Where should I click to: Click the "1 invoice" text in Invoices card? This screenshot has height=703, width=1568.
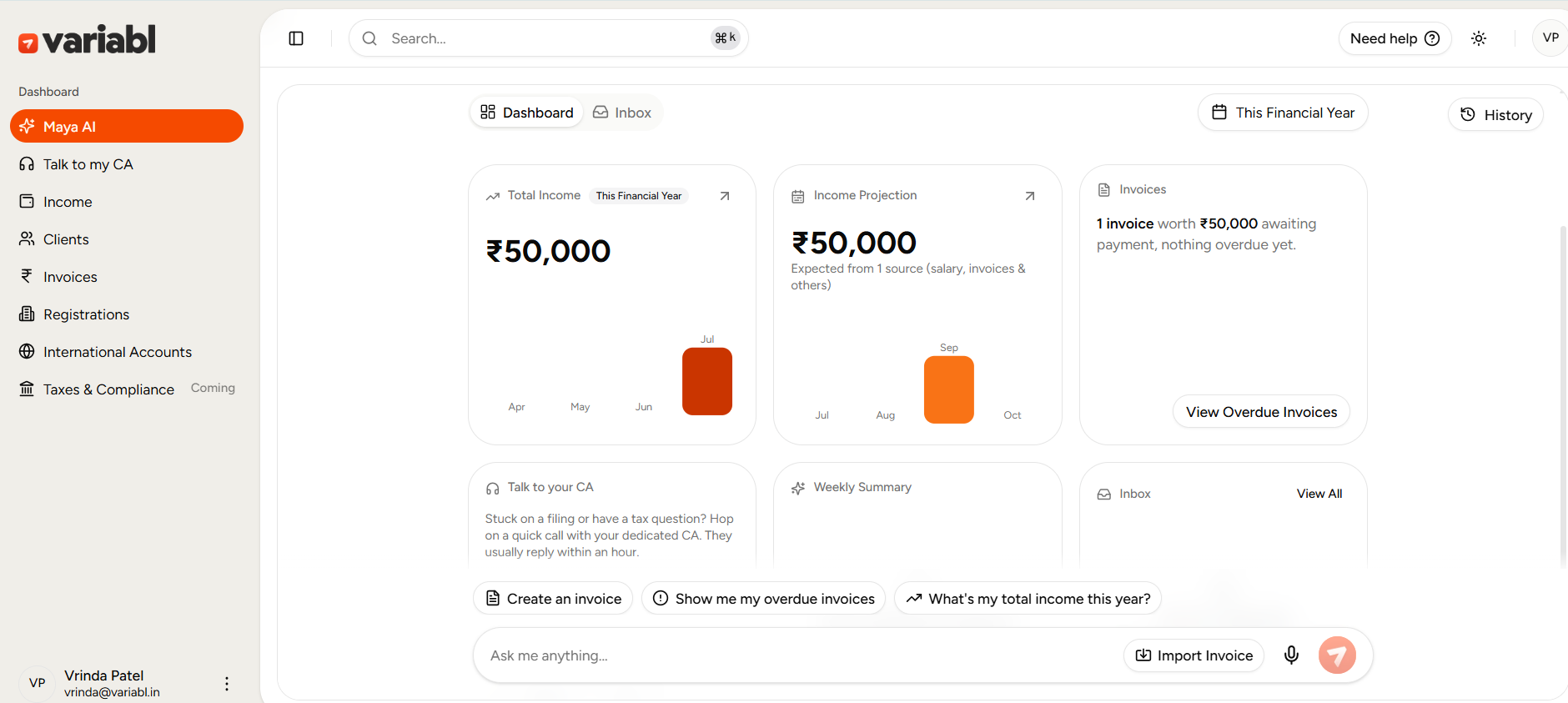pyautogui.click(x=1125, y=223)
